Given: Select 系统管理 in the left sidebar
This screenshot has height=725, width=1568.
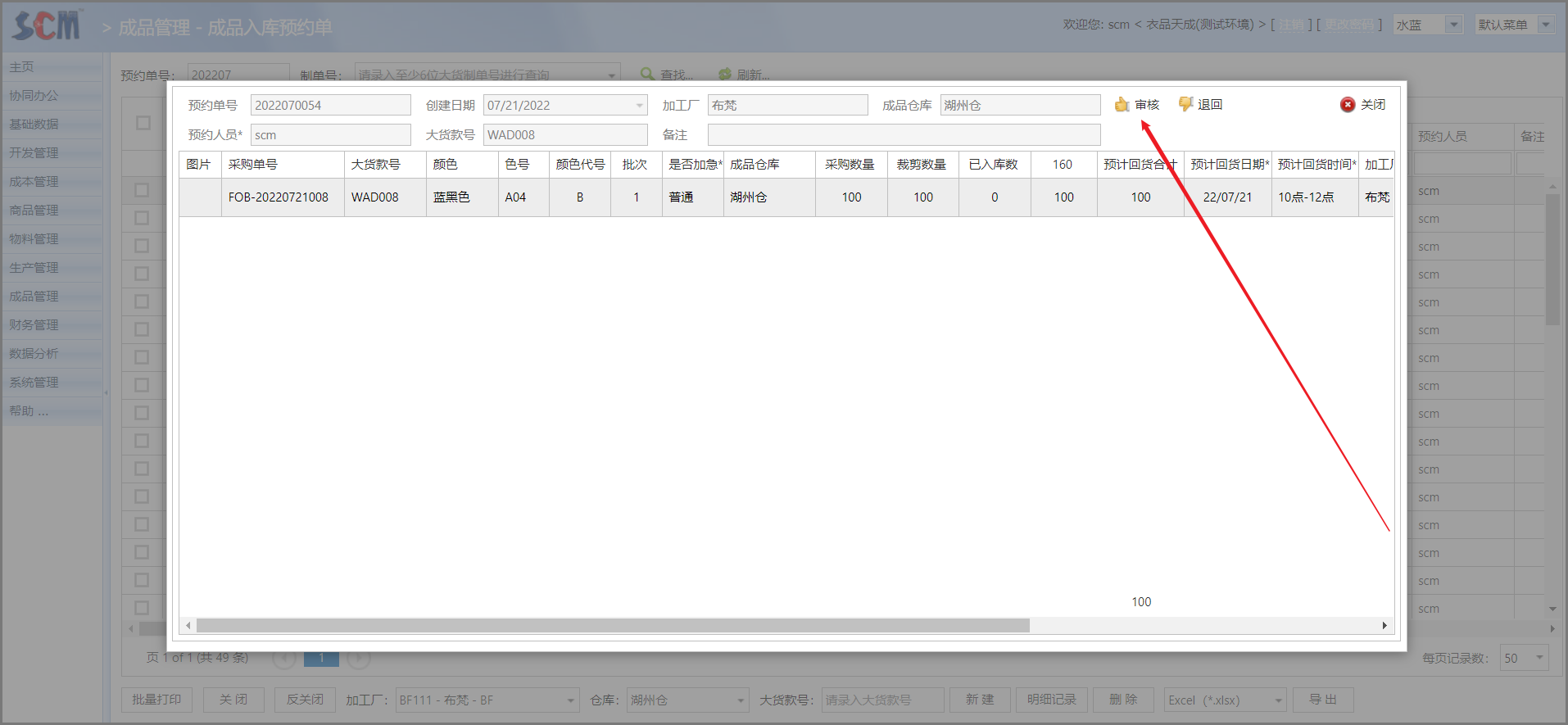Looking at the screenshot, I should [34, 382].
